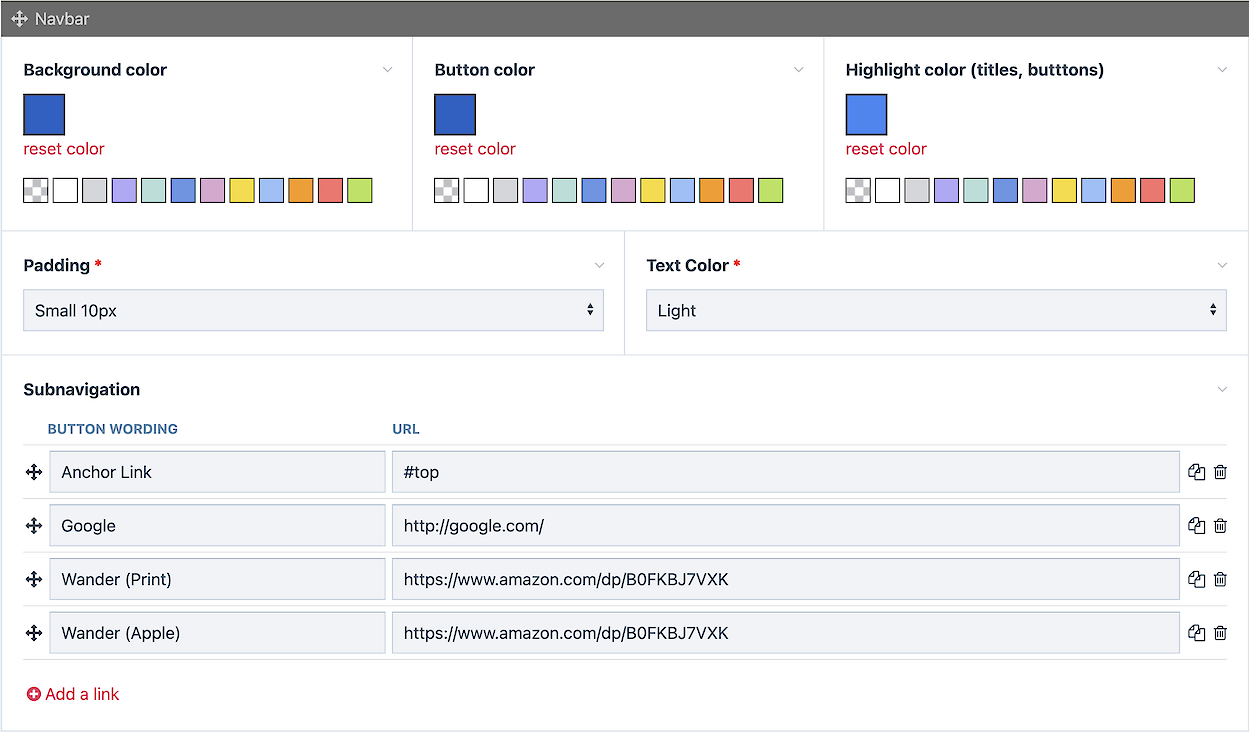Select green swatch under Highlight color
The height and width of the screenshot is (732, 1249).
pos(1182,191)
